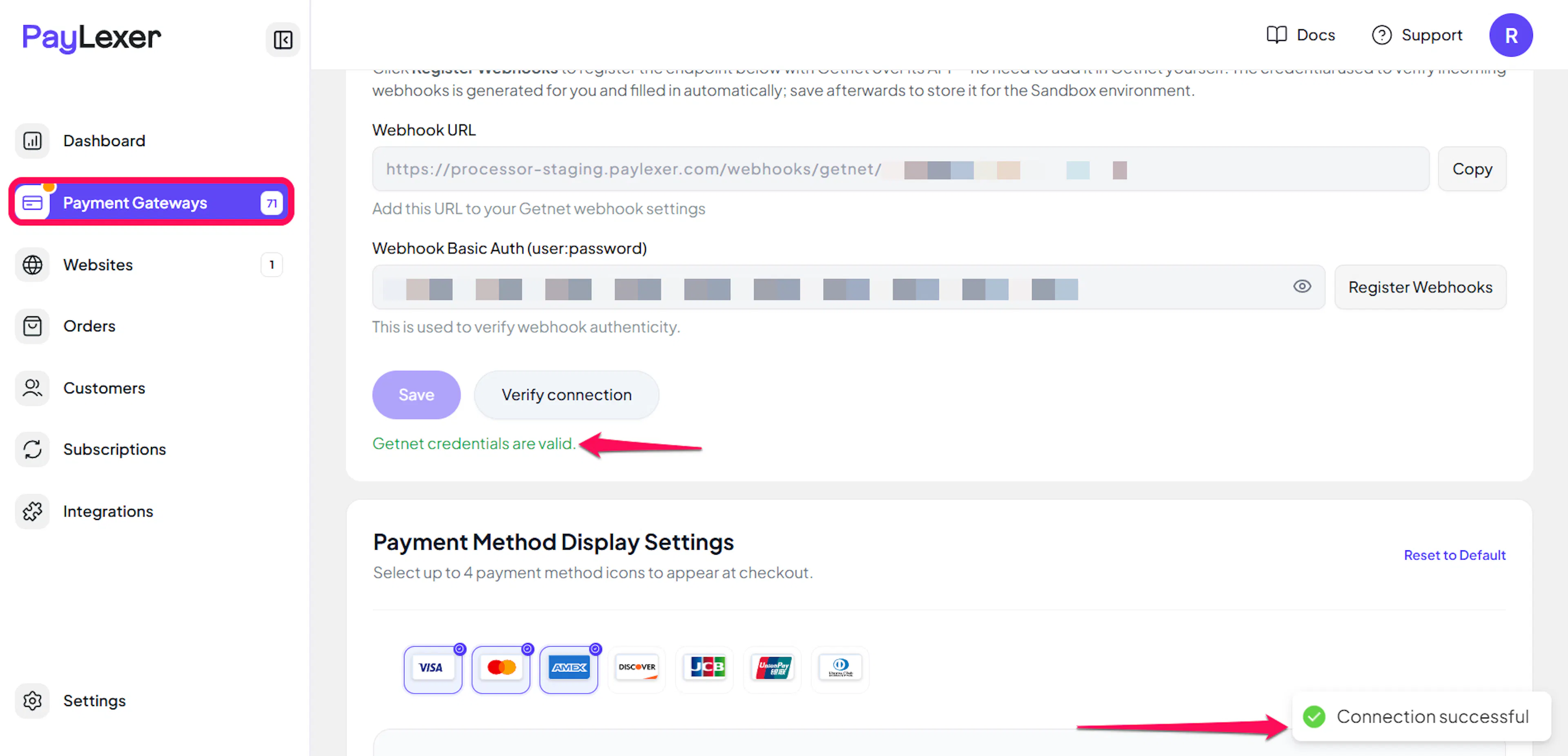Open Subscriptions
The height and width of the screenshot is (756, 1568).
pyautogui.click(x=114, y=449)
